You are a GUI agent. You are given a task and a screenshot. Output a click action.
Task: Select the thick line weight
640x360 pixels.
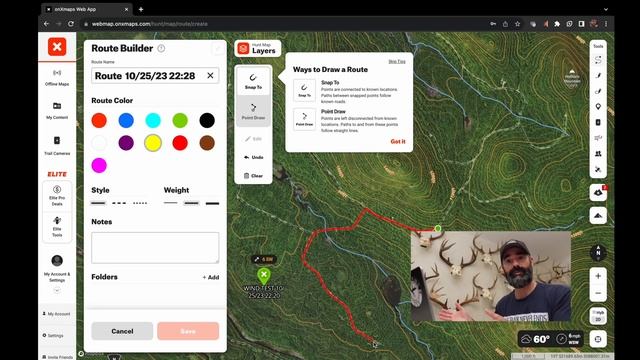(x=212, y=203)
